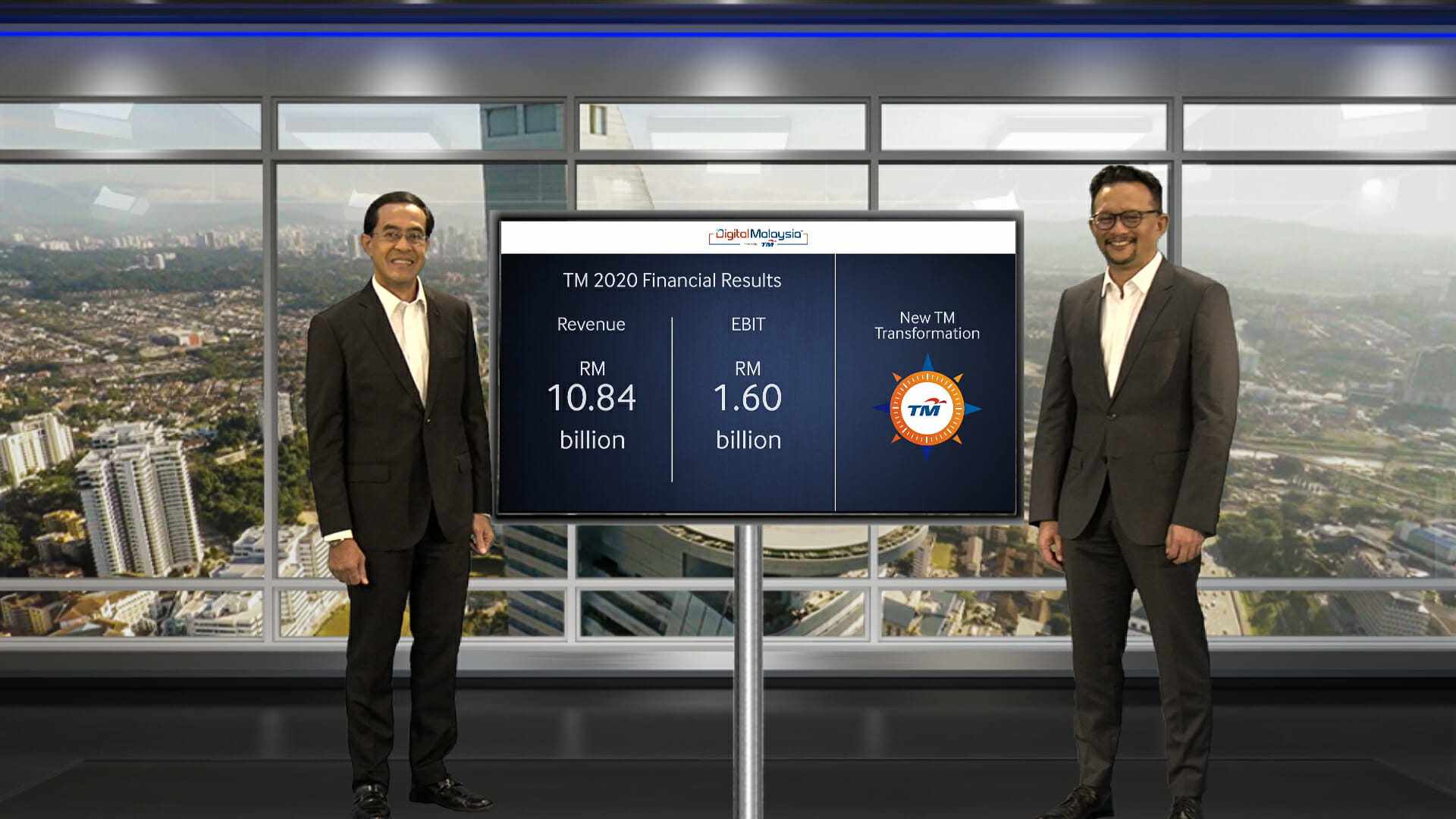This screenshot has width=1456, height=819.
Task: Click the metal stand pole below the screen
Action: 748,667
